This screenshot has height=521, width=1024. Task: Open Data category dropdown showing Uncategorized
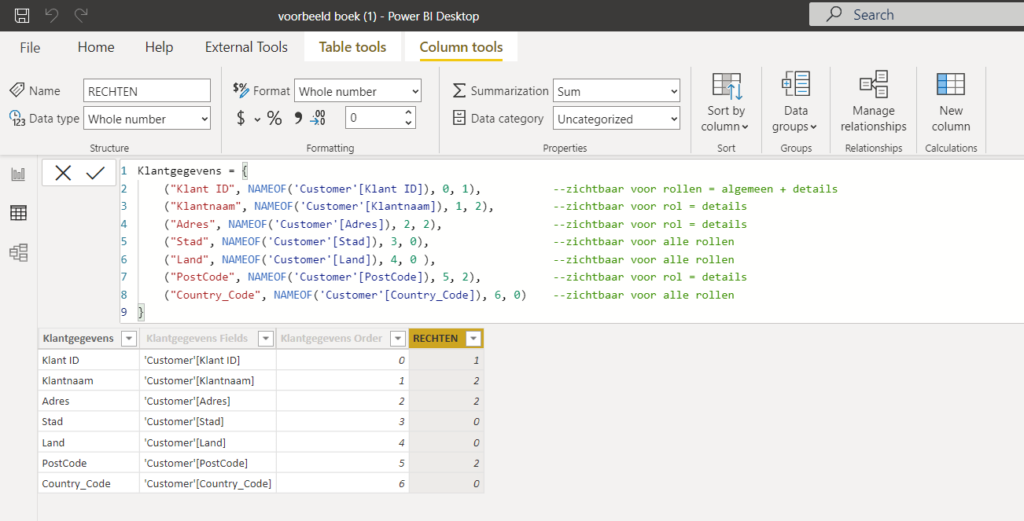coord(616,119)
